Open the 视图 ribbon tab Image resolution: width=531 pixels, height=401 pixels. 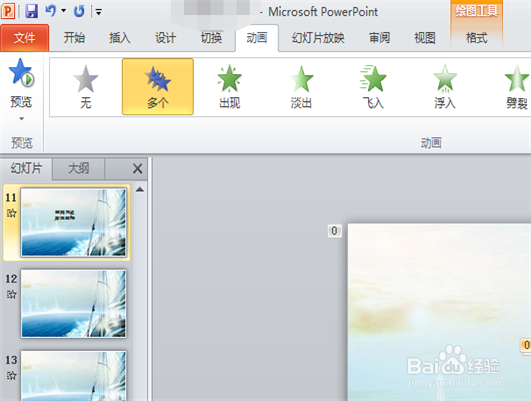tap(425, 38)
